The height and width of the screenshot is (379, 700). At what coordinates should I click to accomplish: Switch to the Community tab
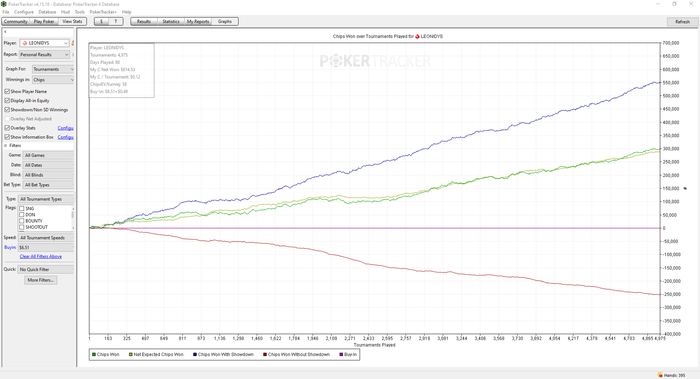16,21
